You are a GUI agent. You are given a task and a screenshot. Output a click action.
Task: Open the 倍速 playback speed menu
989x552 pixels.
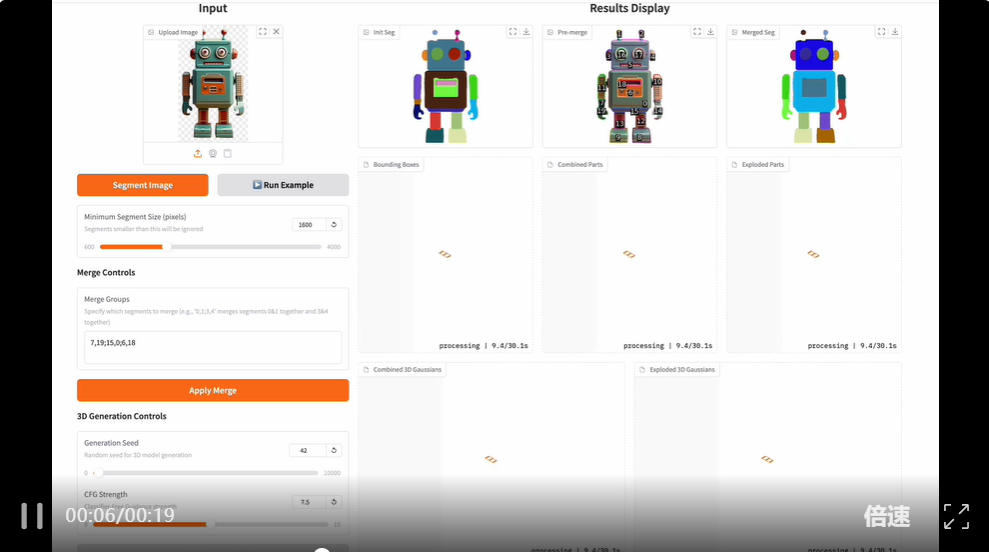click(x=886, y=516)
